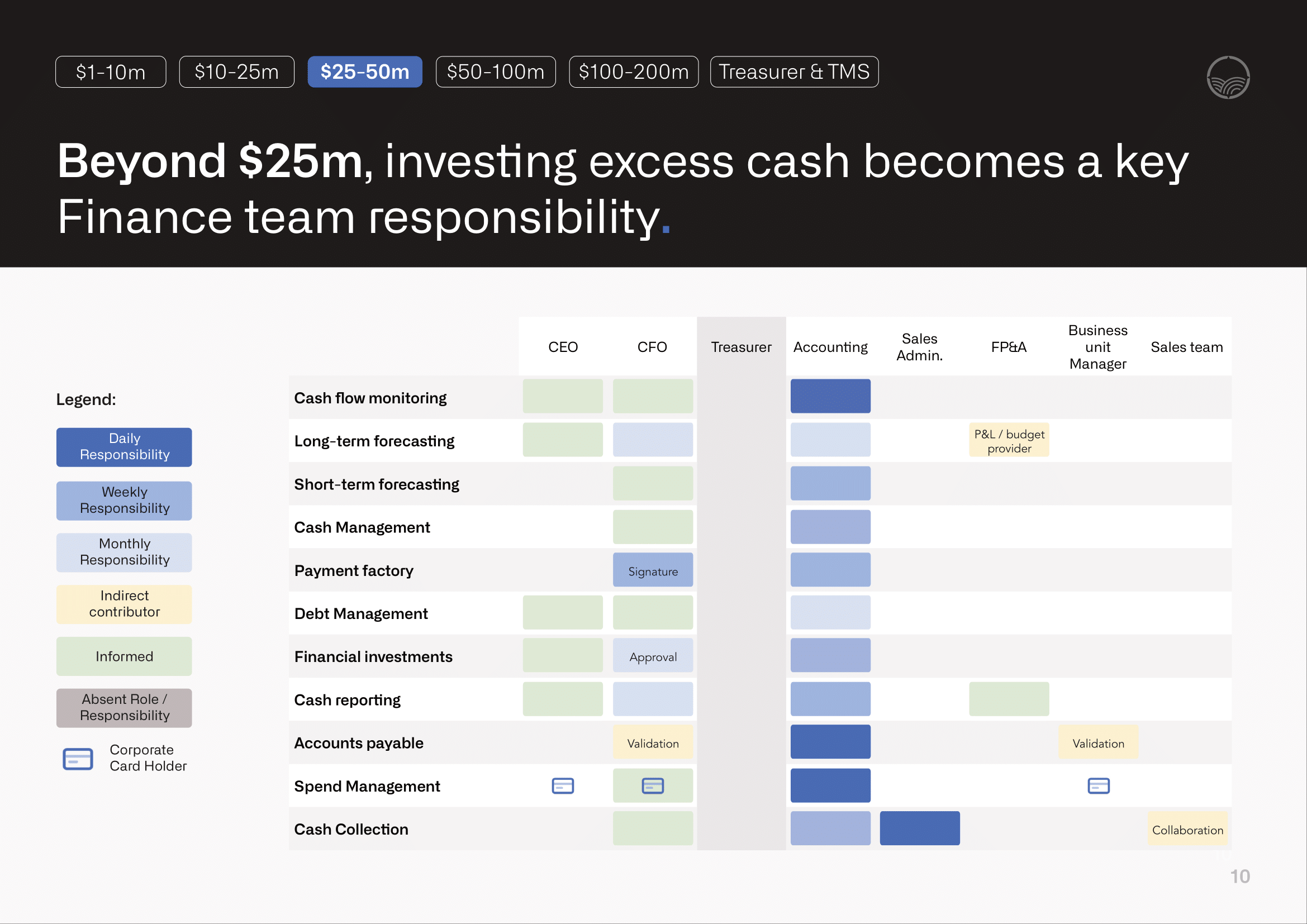This screenshot has width=1307, height=924.
Task: Click the Approval badge for Financial investments
Action: [x=652, y=656]
